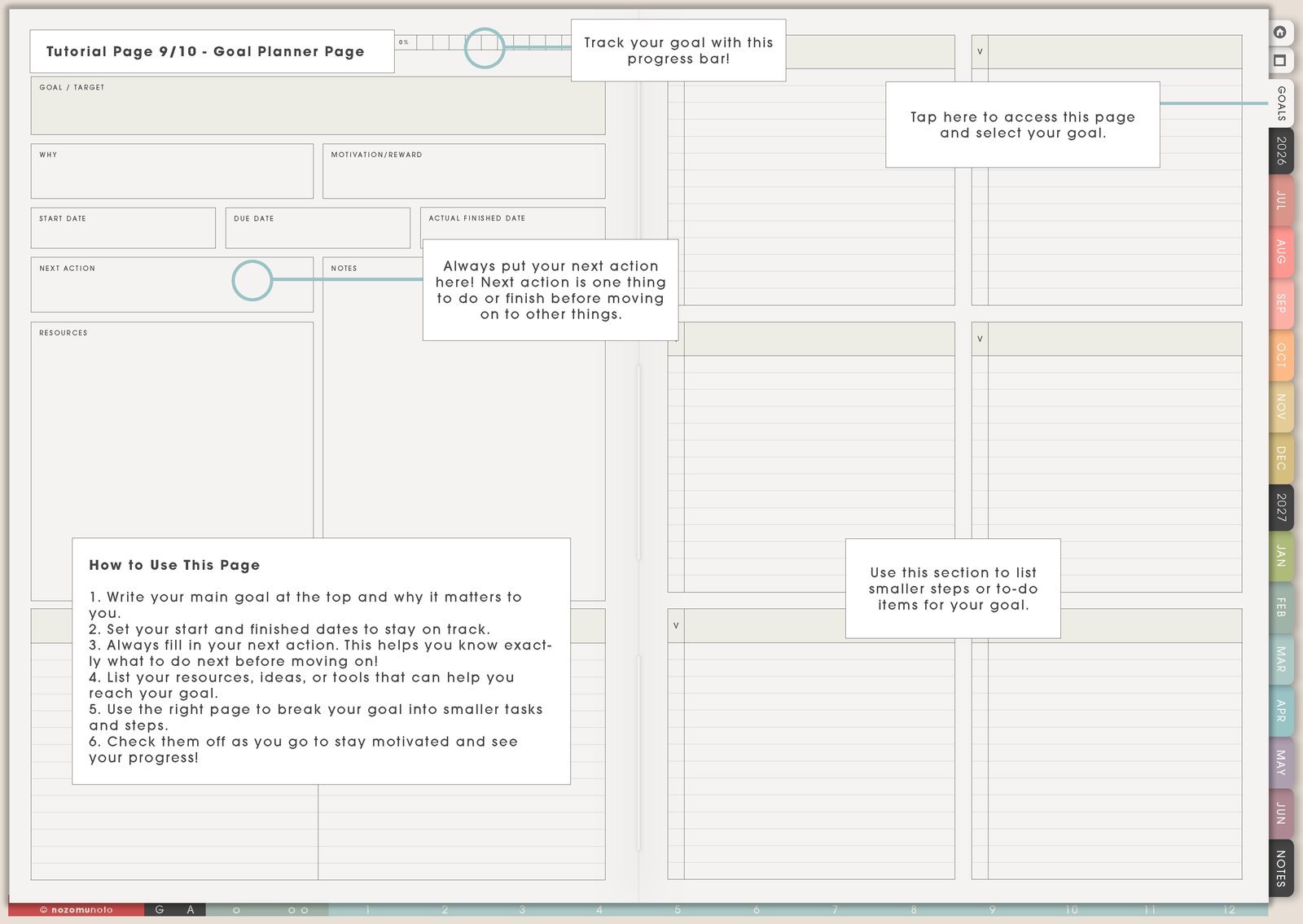Click inside the Goal / Target field

[x=318, y=106]
